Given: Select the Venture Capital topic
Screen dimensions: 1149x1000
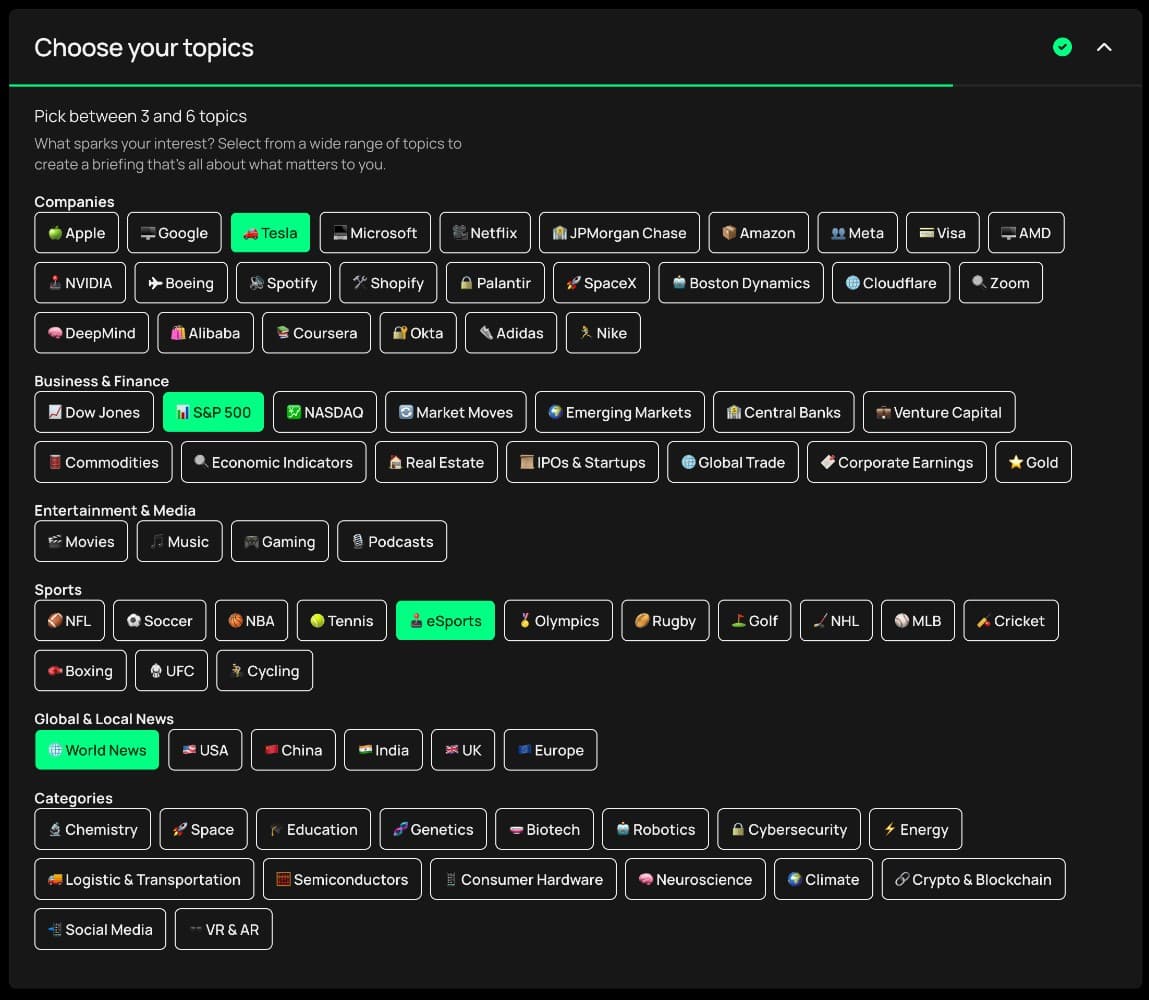Looking at the screenshot, I should [x=939, y=412].
